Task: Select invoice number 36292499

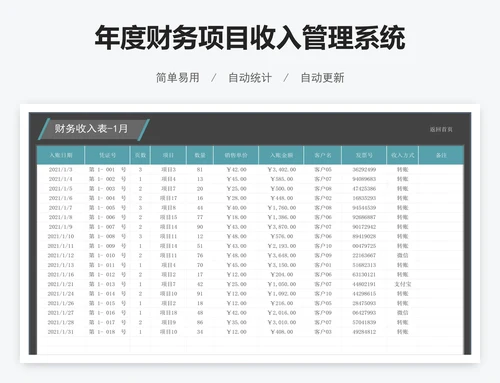Action: click(x=364, y=170)
